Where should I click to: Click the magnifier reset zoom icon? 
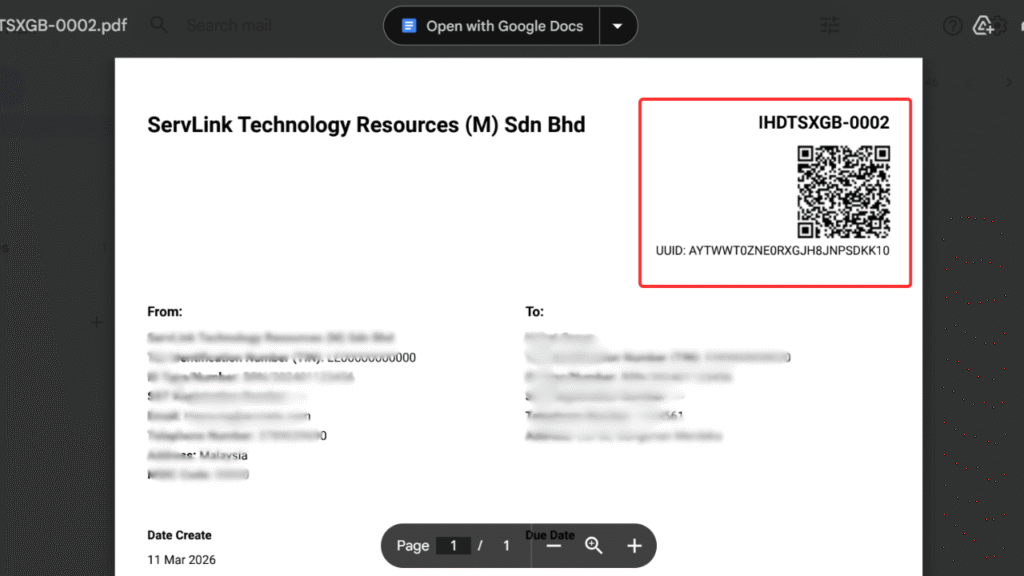click(594, 545)
